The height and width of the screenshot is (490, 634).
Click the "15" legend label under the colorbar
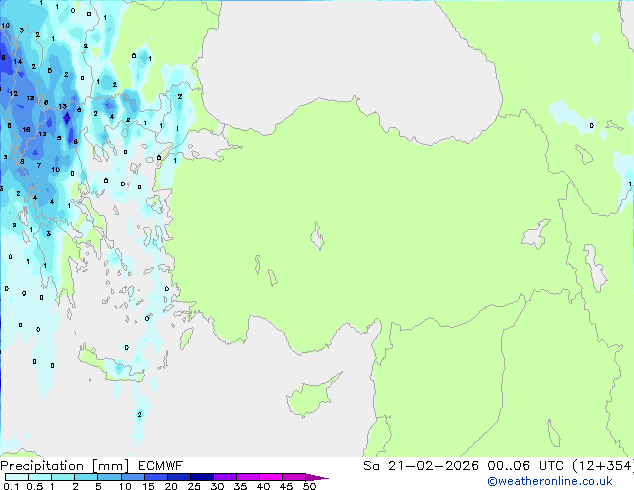click(148, 486)
